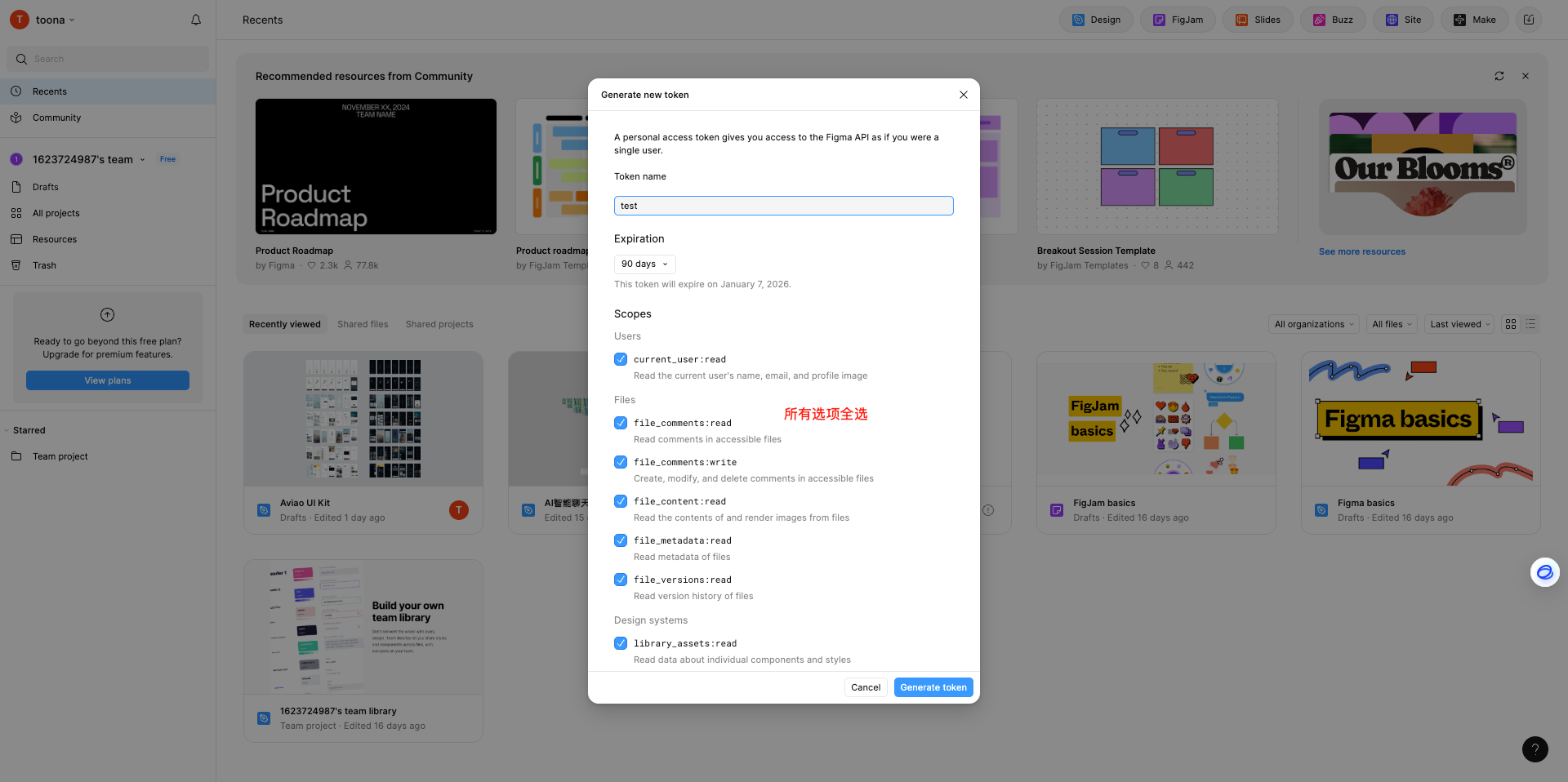The height and width of the screenshot is (782, 1568).
Task: Click the Token name input field
Action: point(783,206)
